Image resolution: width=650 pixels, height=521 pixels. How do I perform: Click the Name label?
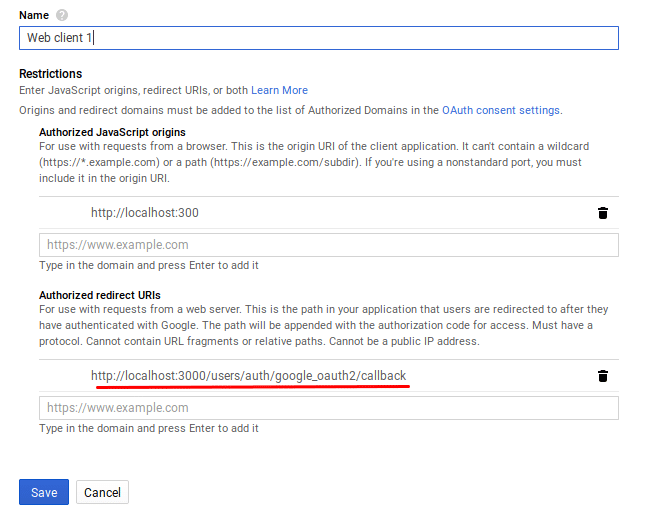click(x=34, y=15)
